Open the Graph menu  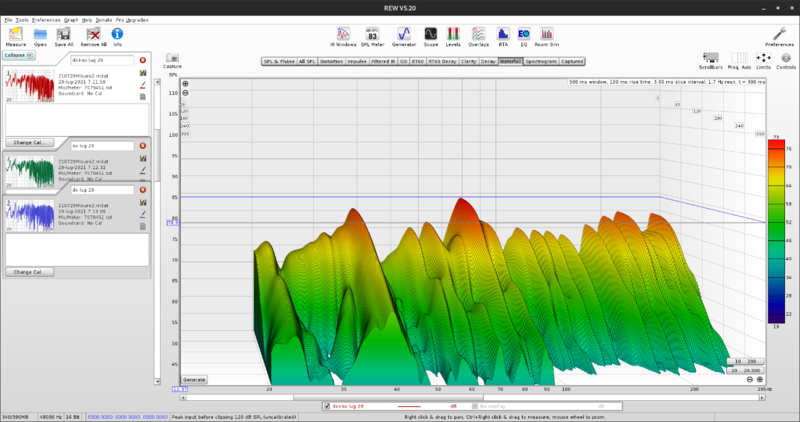point(71,20)
